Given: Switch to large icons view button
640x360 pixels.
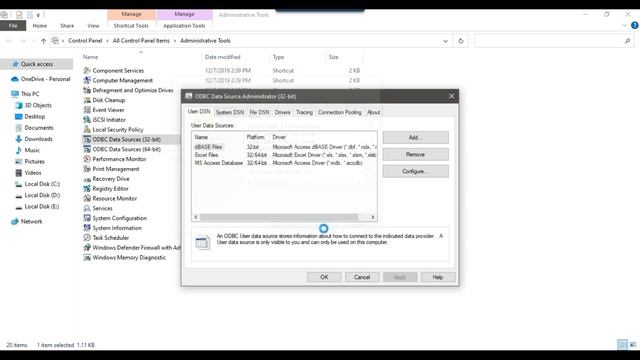Looking at the screenshot, I should (x=633, y=345).
